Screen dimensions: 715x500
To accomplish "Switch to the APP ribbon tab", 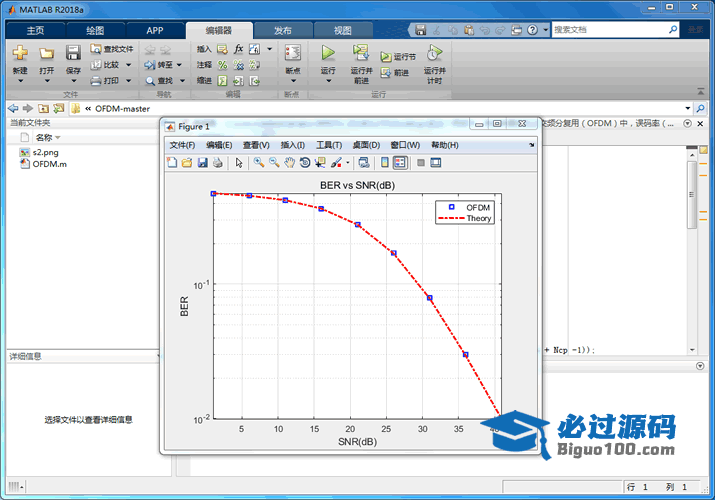I will click(155, 31).
